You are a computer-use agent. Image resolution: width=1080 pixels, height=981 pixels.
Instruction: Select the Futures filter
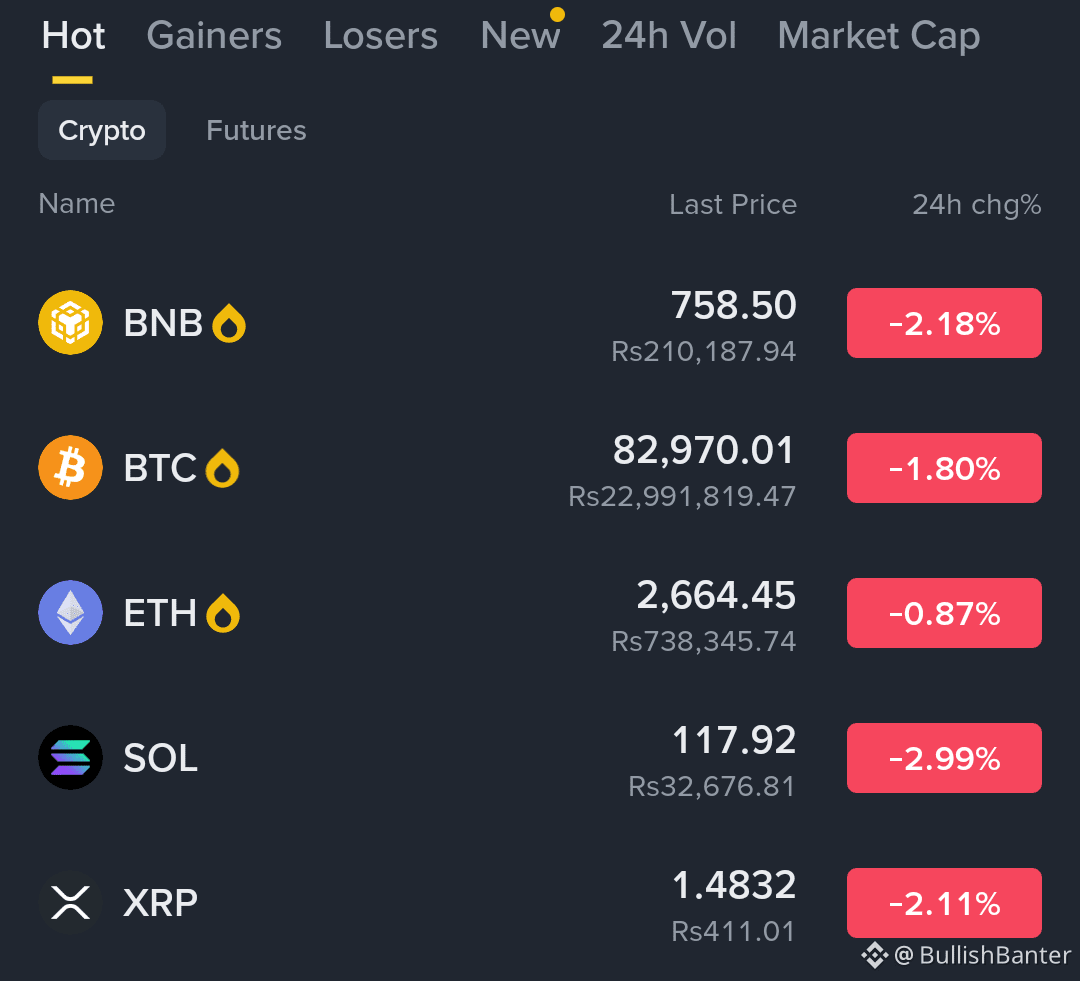(256, 130)
